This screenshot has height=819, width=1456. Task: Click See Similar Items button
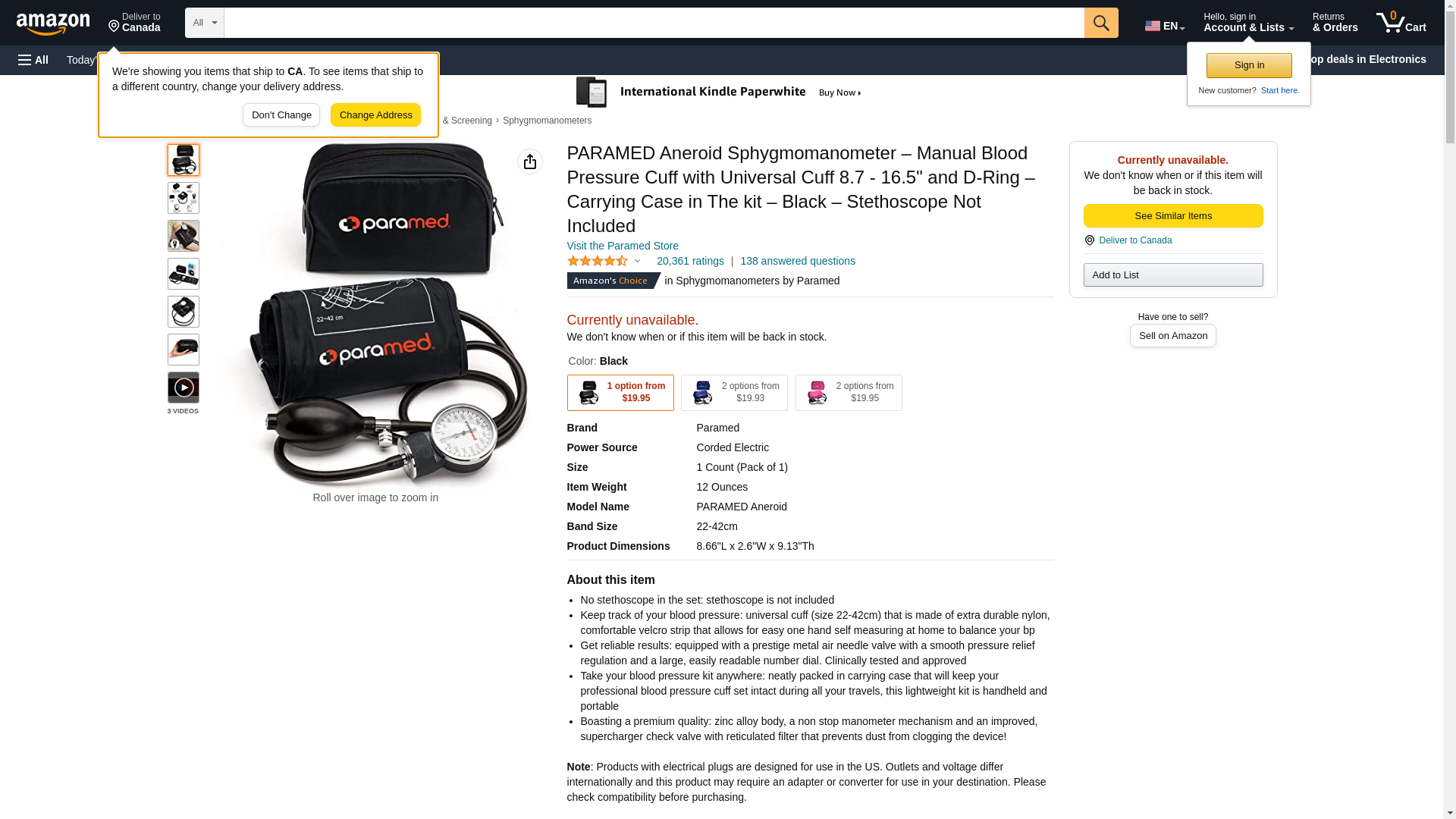(x=1173, y=216)
